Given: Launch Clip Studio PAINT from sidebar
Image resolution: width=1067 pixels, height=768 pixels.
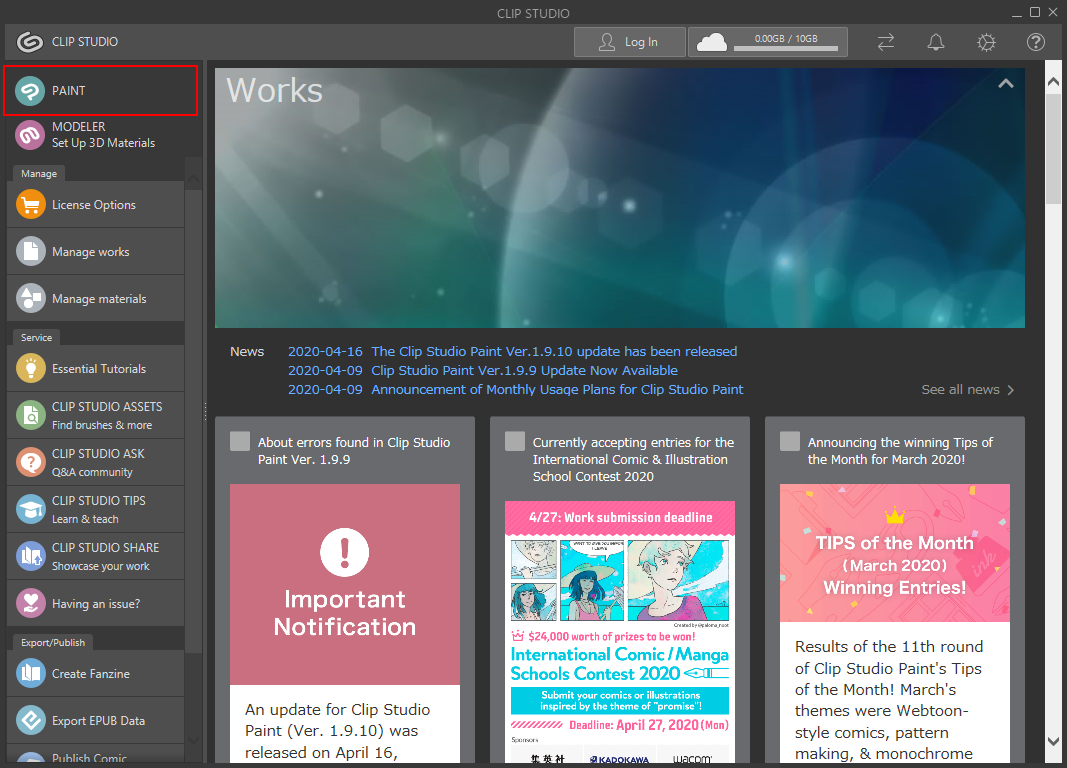Looking at the screenshot, I should pyautogui.click(x=100, y=91).
